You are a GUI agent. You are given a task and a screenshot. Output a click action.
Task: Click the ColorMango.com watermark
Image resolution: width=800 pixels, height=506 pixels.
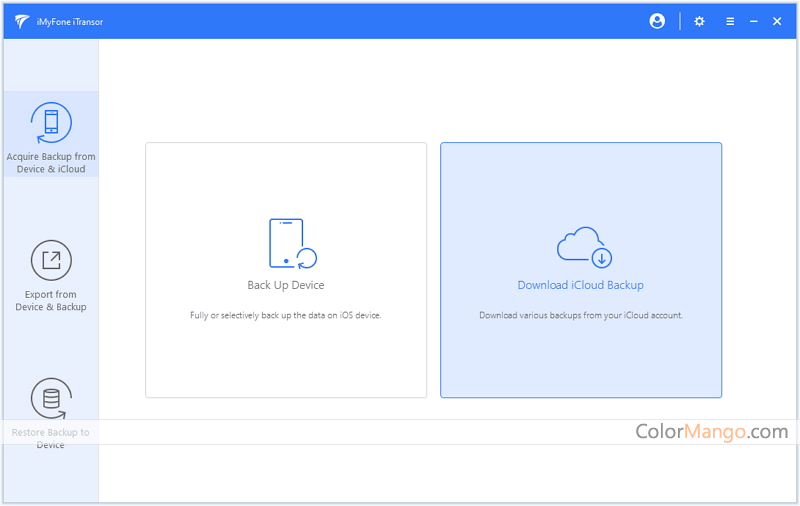tap(711, 432)
